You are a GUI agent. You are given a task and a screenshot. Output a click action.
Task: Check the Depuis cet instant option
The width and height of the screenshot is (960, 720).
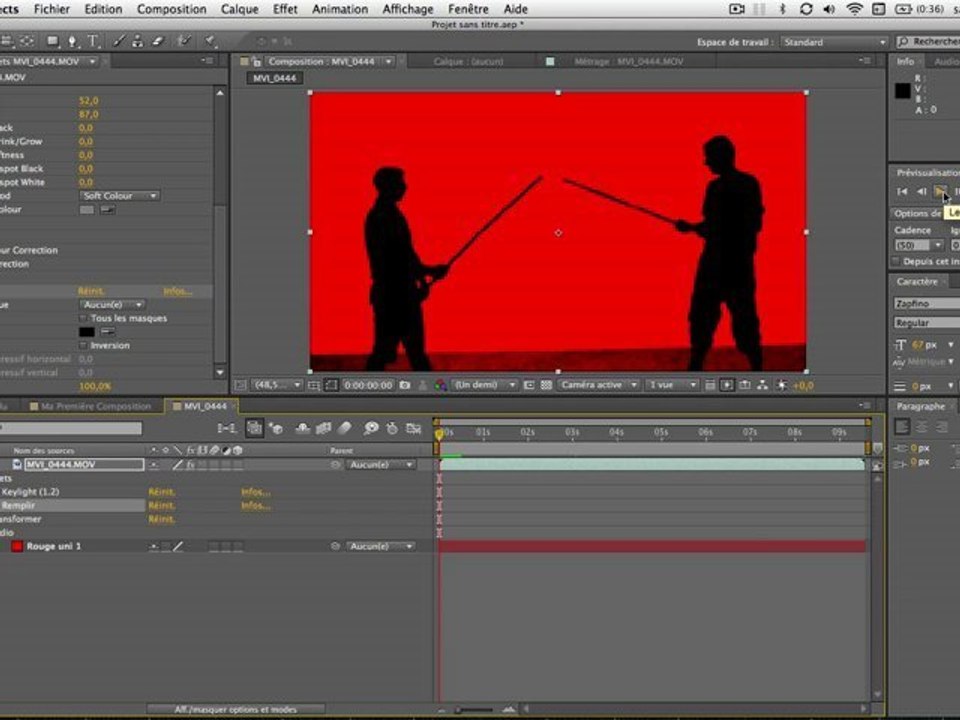896,261
